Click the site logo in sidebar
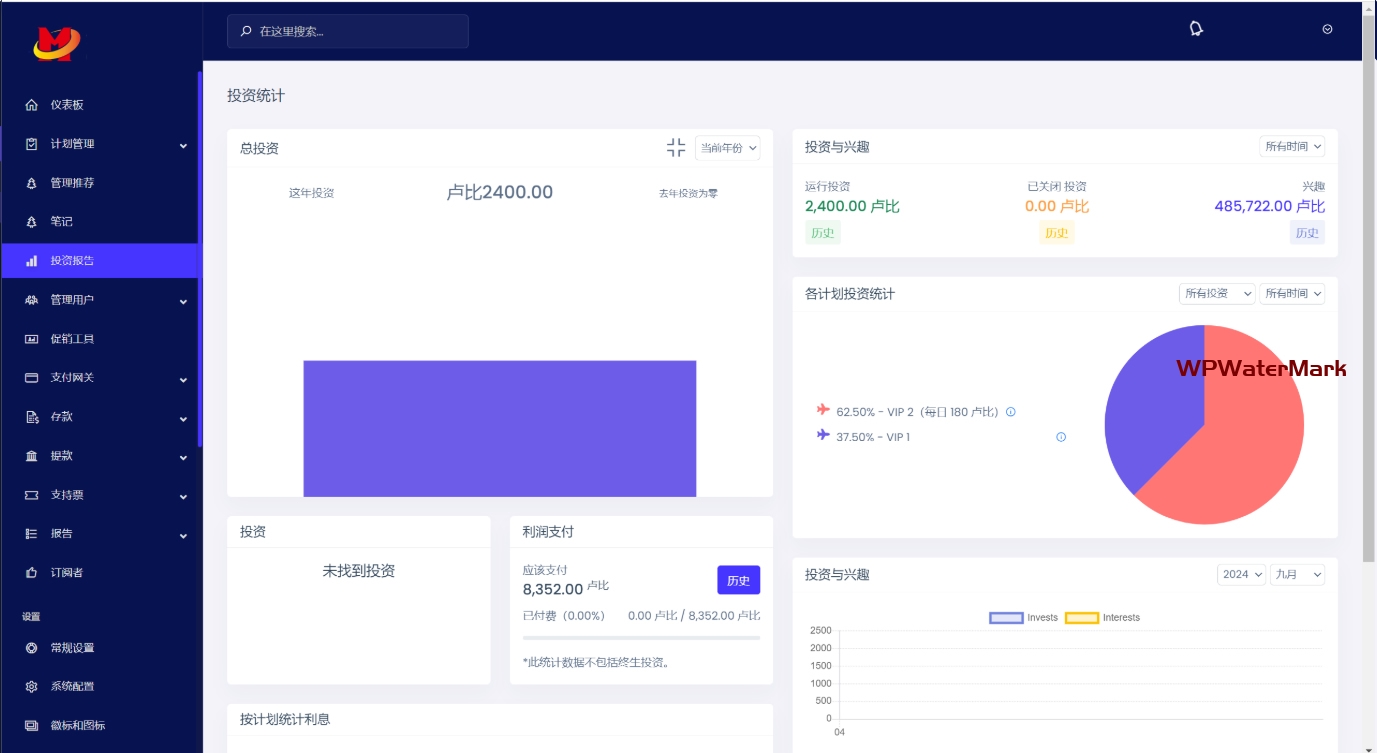This screenshot has width=1377, height=753. coord(56,42)
